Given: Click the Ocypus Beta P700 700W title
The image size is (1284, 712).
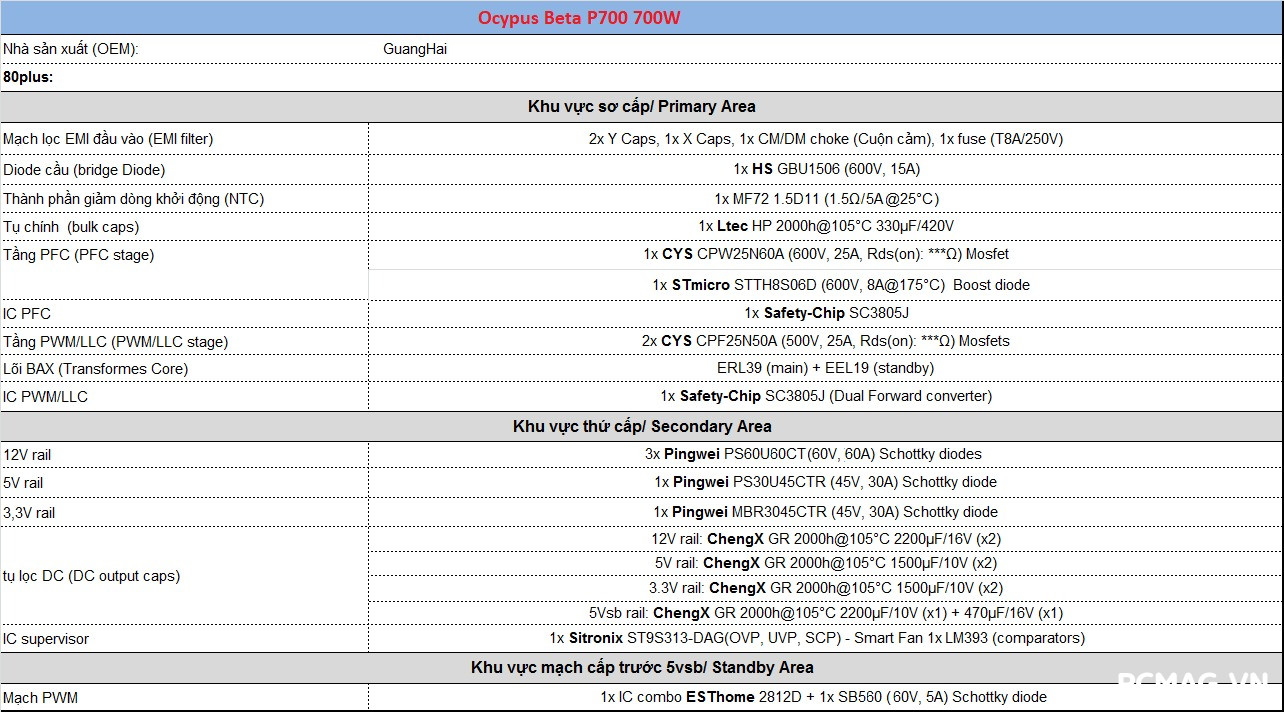Looking at the screenshot, I should tap(580, 18).
